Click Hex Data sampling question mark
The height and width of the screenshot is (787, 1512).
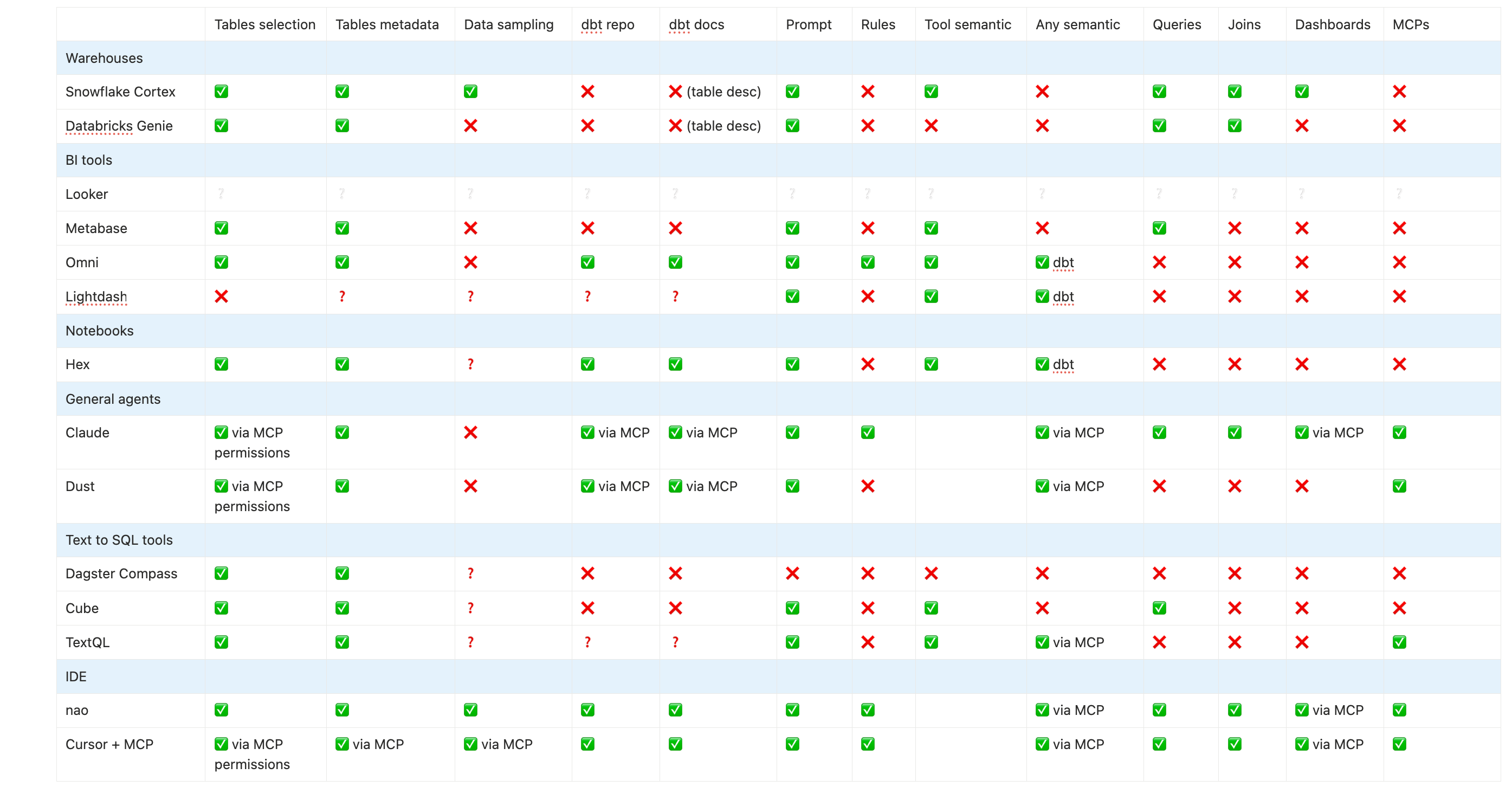click(x=470, y=364)
